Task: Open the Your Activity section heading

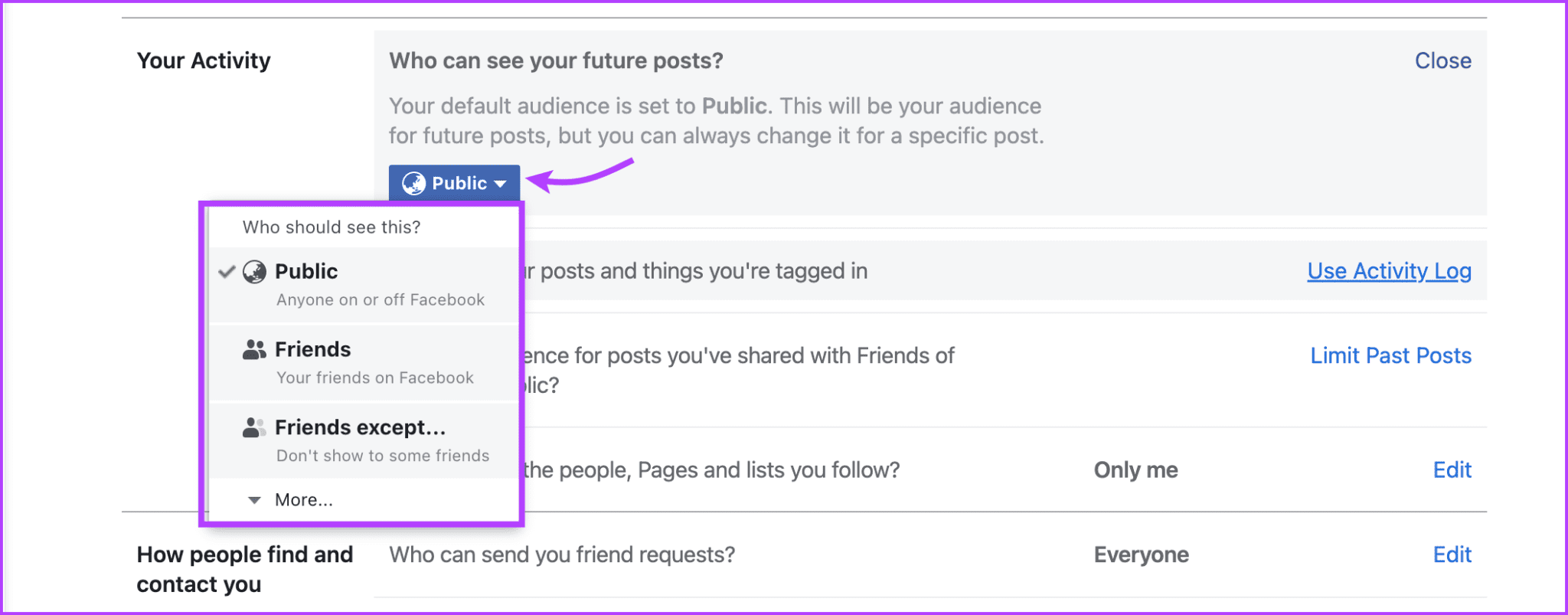Action: [x=204, y=61]
